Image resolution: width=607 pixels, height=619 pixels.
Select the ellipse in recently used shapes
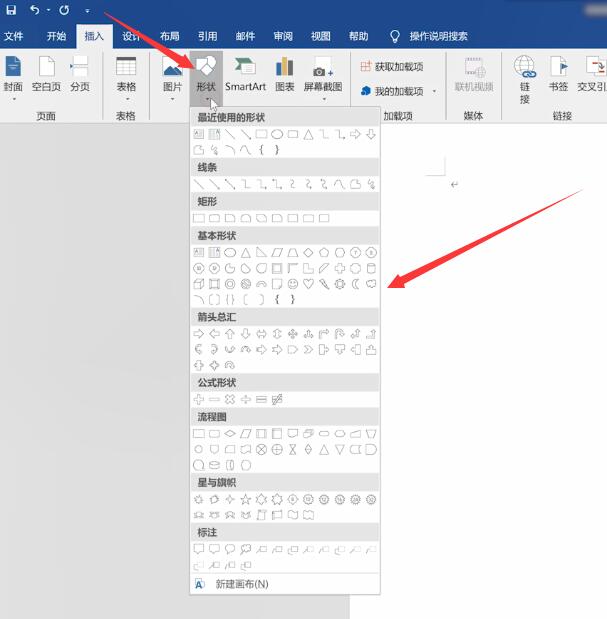[x=277, y=135]
